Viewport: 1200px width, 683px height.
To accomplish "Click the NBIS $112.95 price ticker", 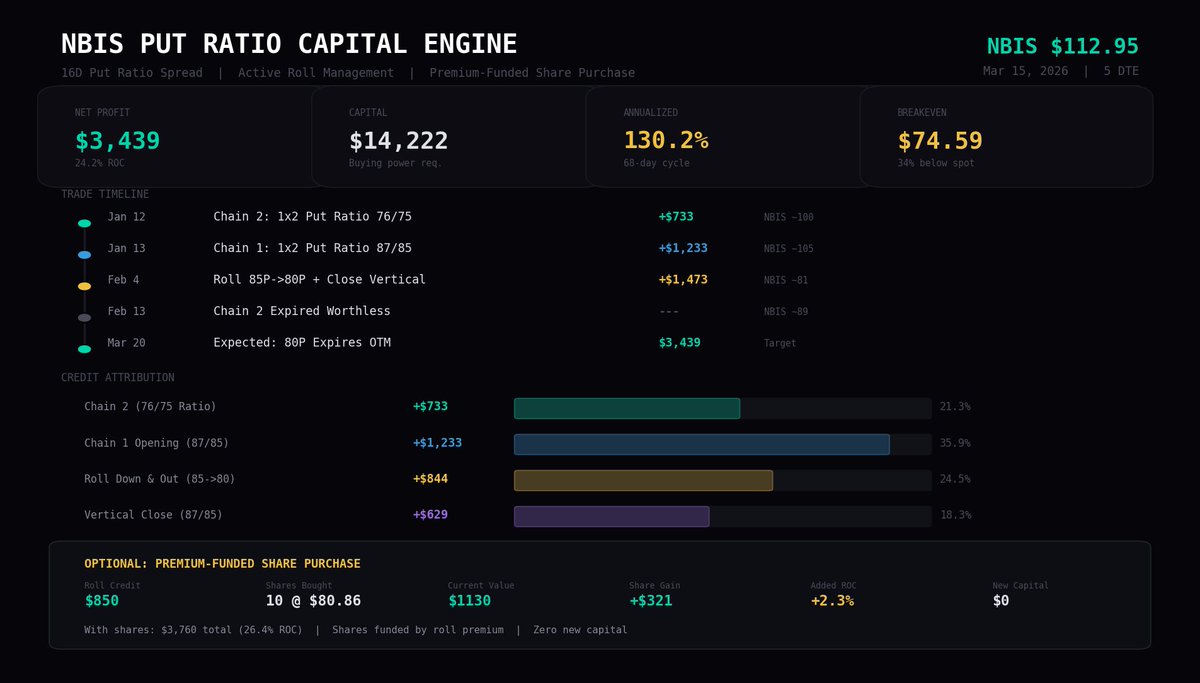I will 1063,46.
